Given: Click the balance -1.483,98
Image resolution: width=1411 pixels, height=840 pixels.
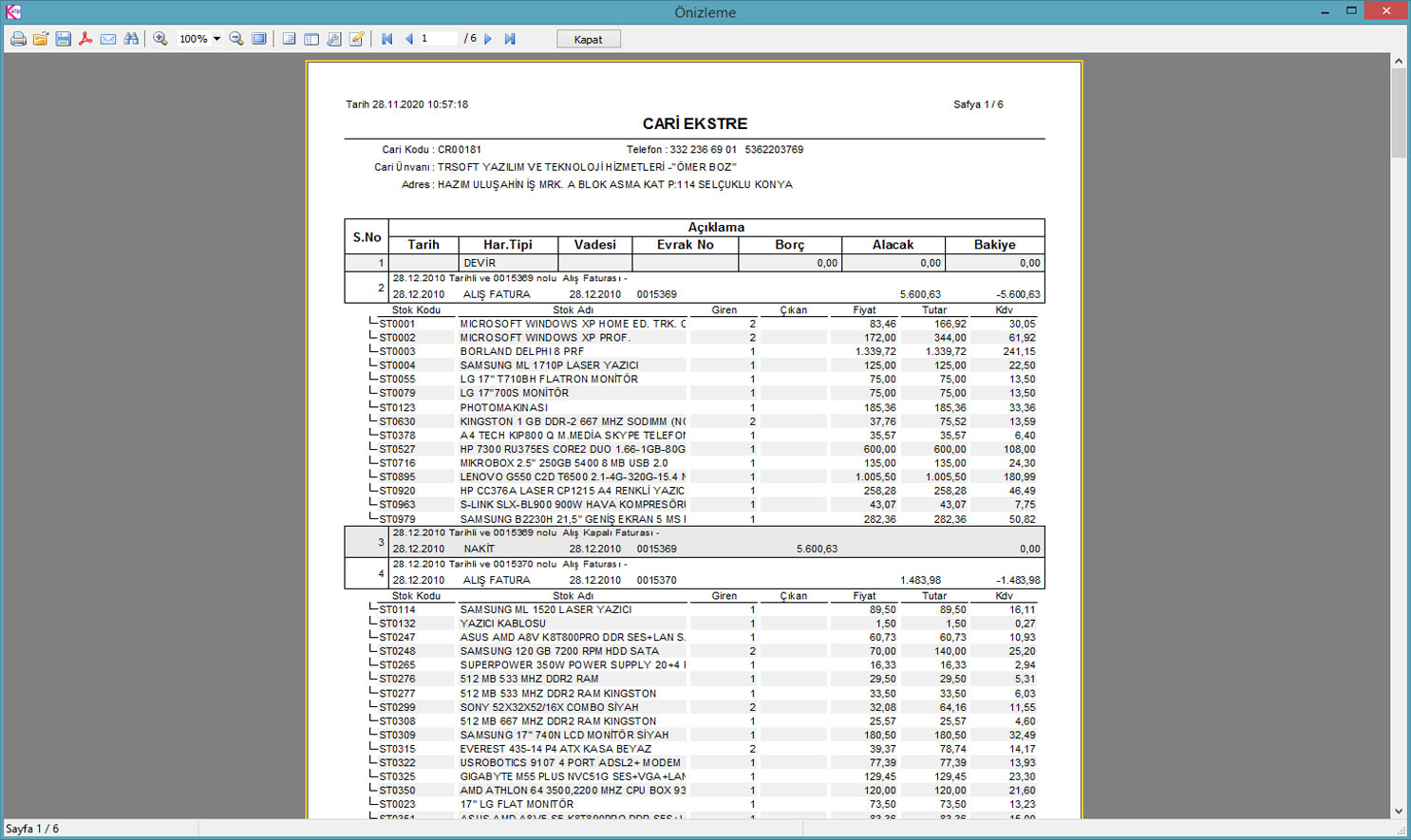Looking at the screenshot, I should tap(1018, 580).
